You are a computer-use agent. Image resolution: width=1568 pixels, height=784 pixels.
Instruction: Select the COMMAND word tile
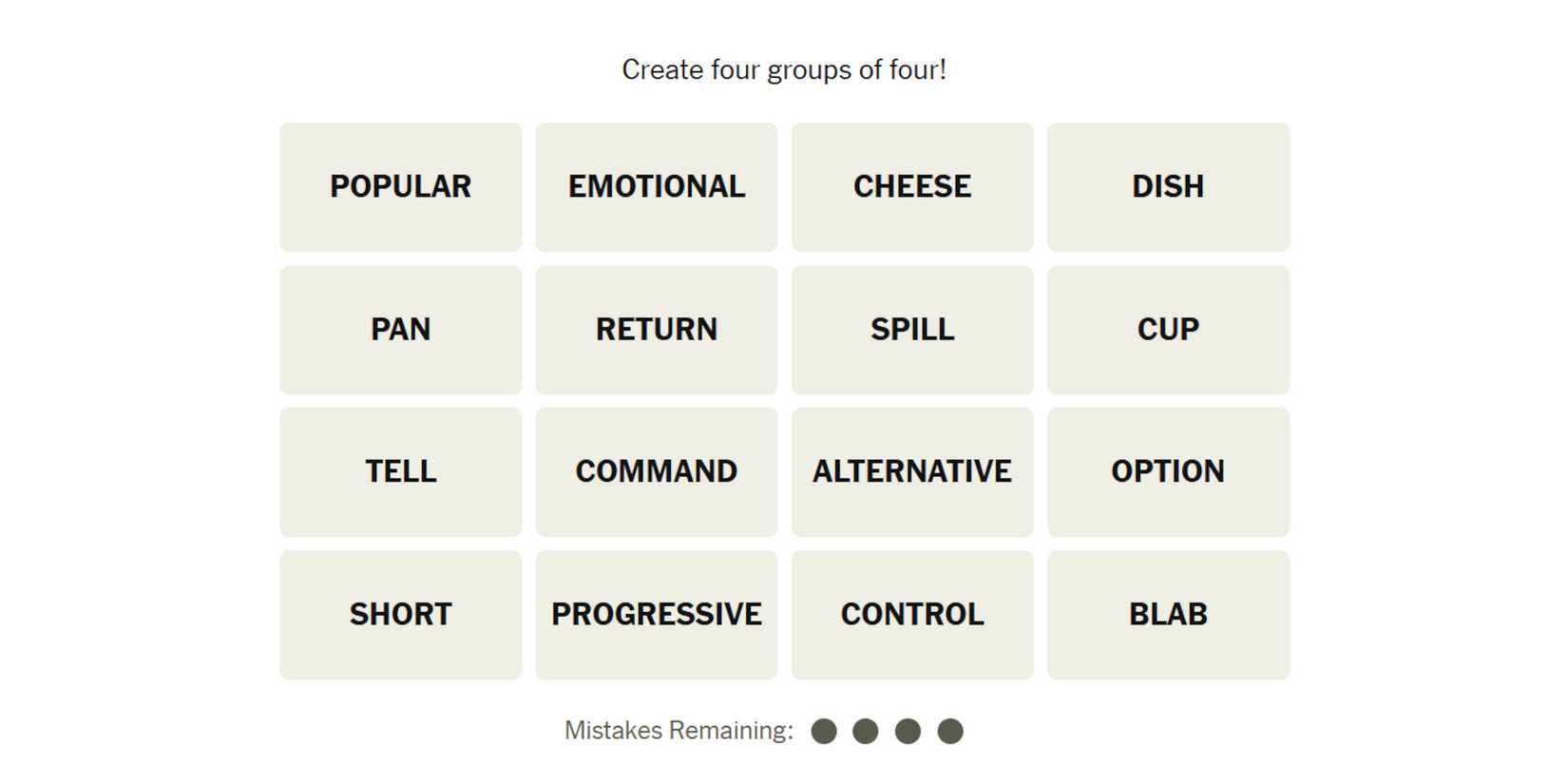pos(656,472)
